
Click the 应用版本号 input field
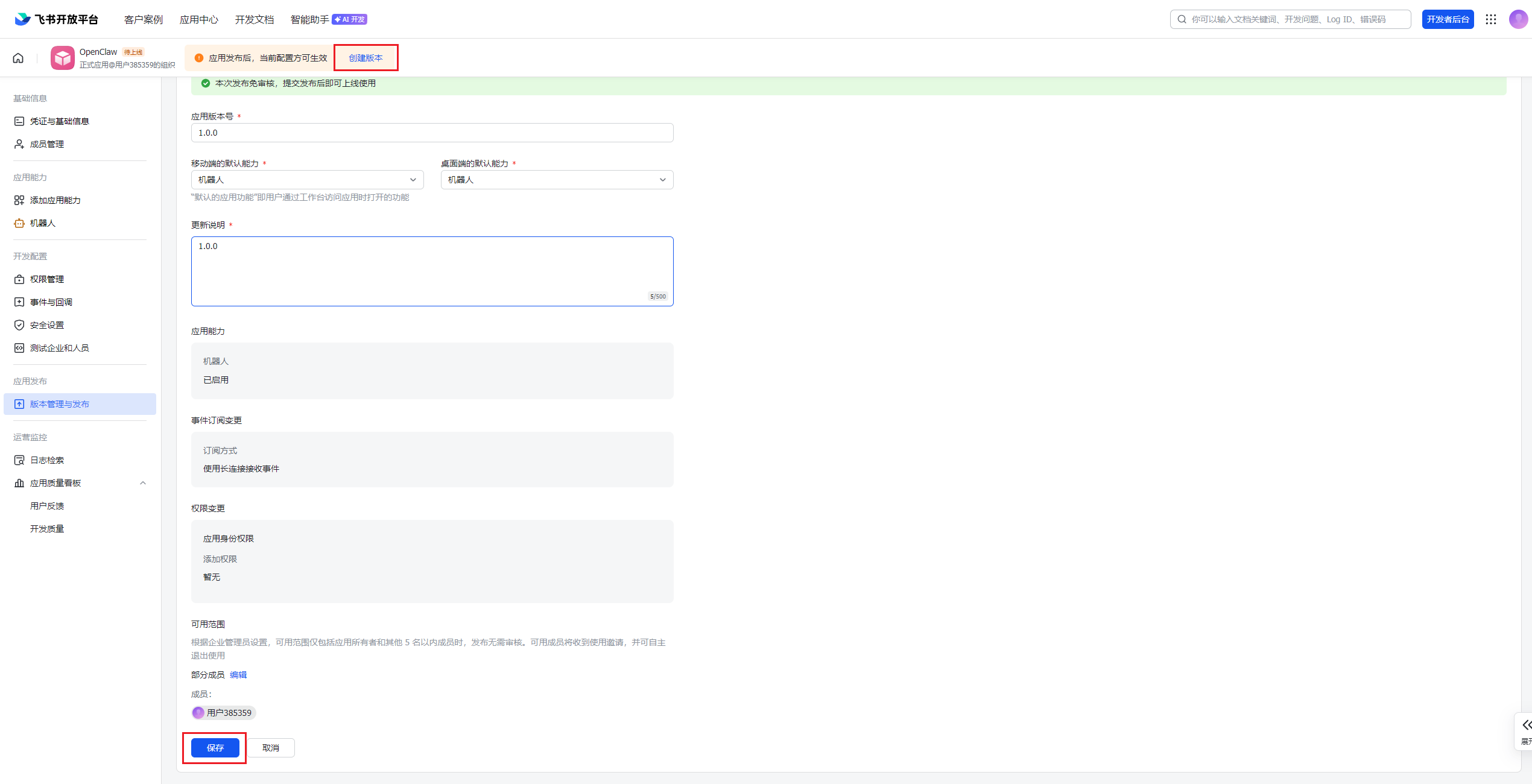pos(432,133)
